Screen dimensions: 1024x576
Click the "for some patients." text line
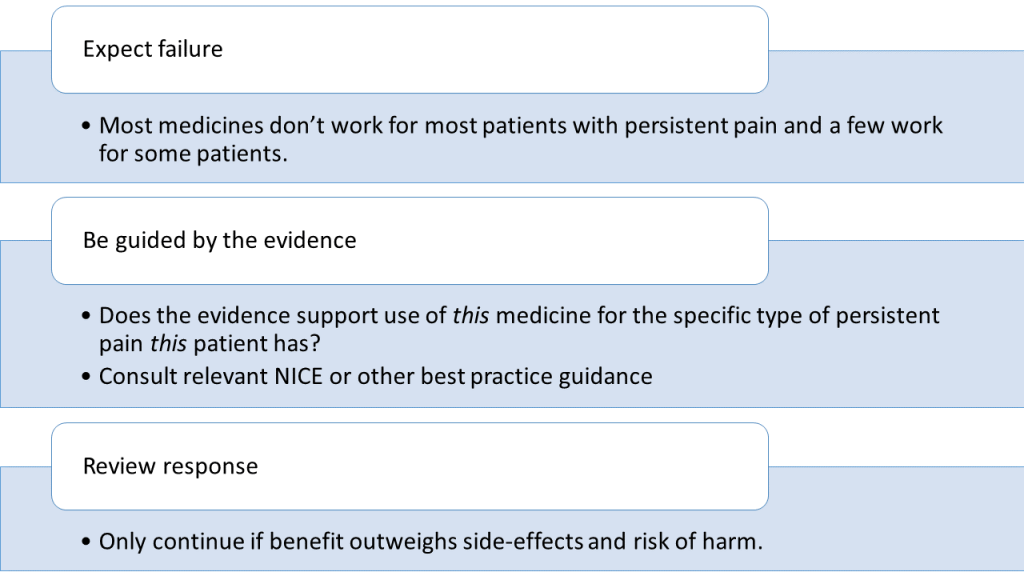coord(193,153)
